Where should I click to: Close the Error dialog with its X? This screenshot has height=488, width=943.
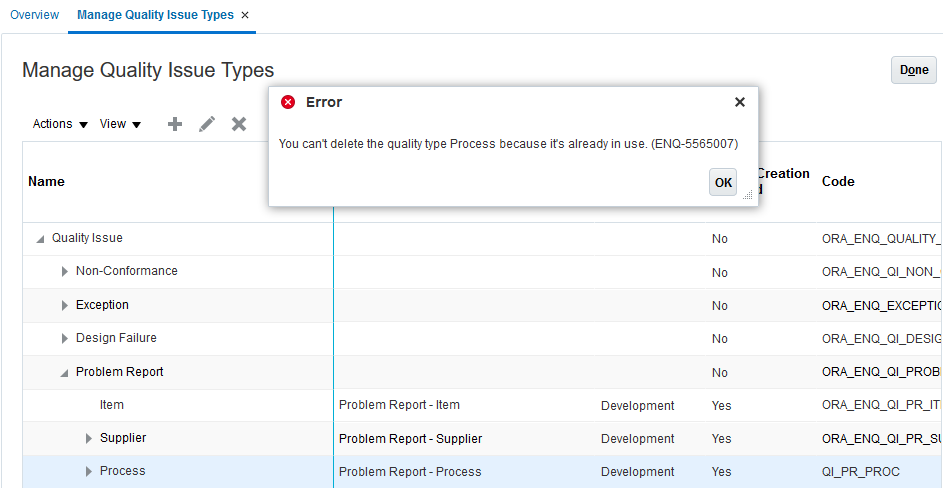click(740, 102)
